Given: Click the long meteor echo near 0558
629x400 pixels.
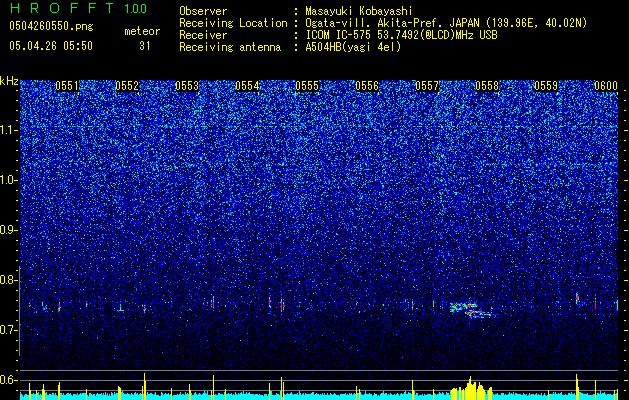Looking at the screenshot, I should (x=472, y=309).
